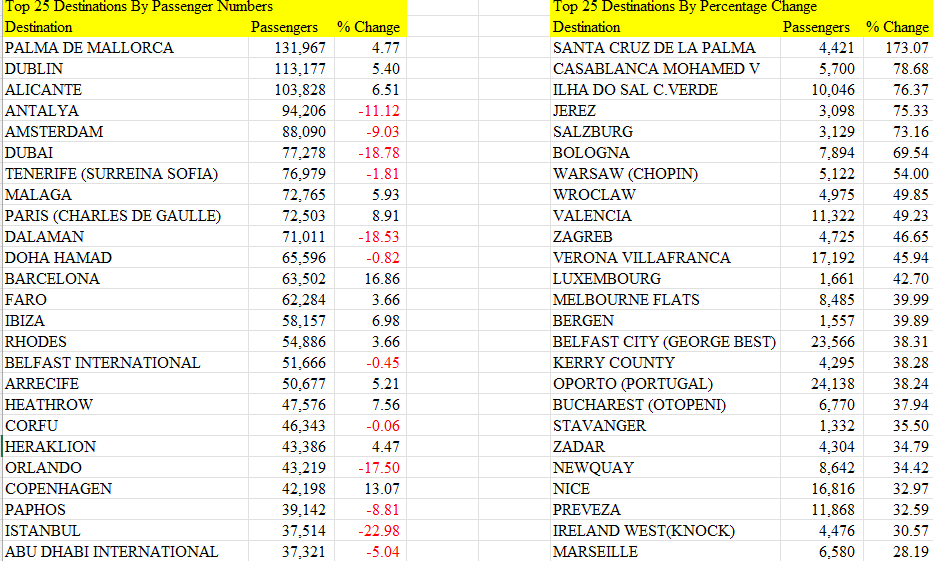Select the 173.07 percentage change value
This screenshot has width=933, height=561.
(x=898, y=48)
